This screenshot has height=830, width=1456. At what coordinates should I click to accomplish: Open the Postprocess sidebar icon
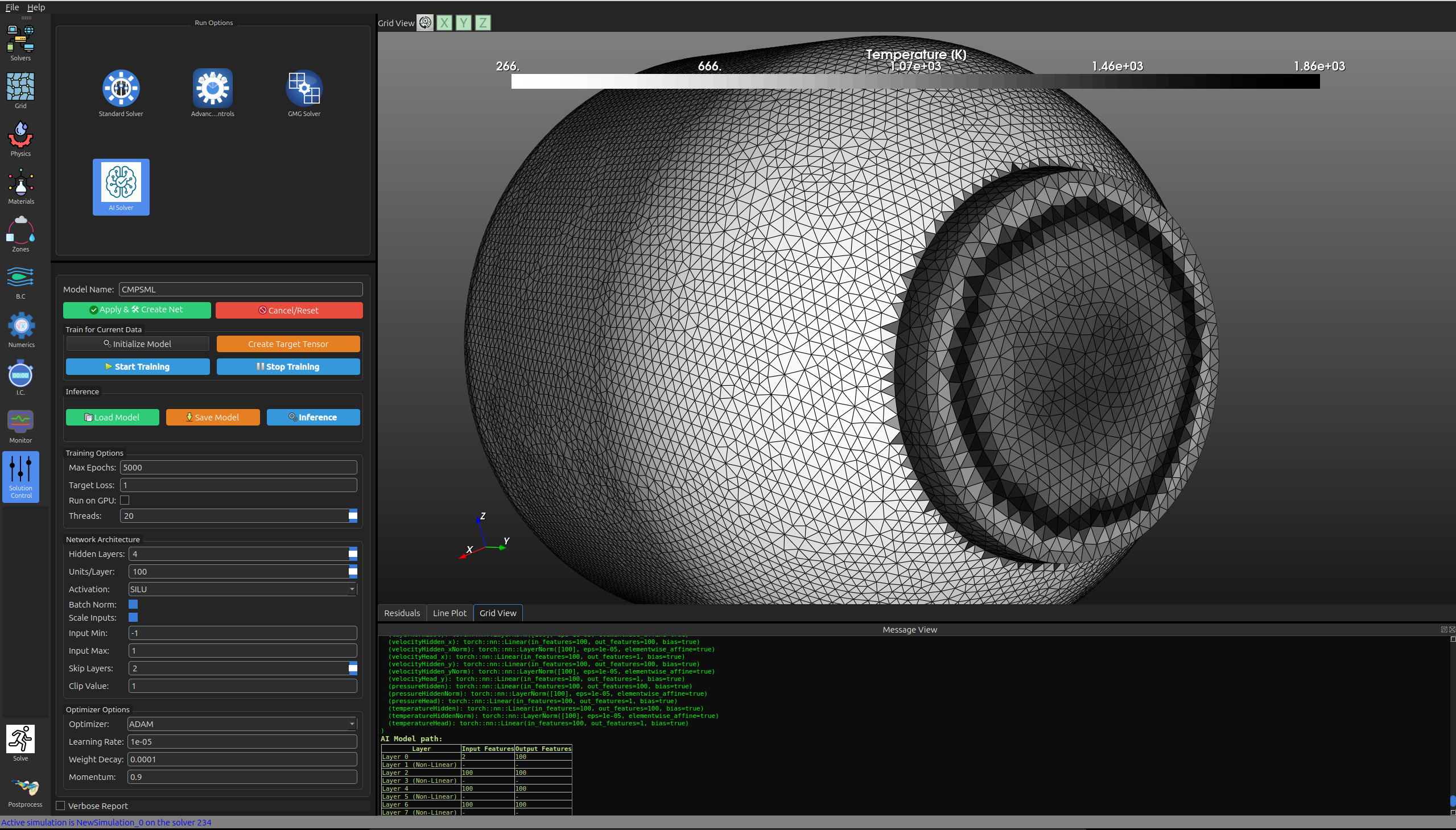(x=25, y=787)
